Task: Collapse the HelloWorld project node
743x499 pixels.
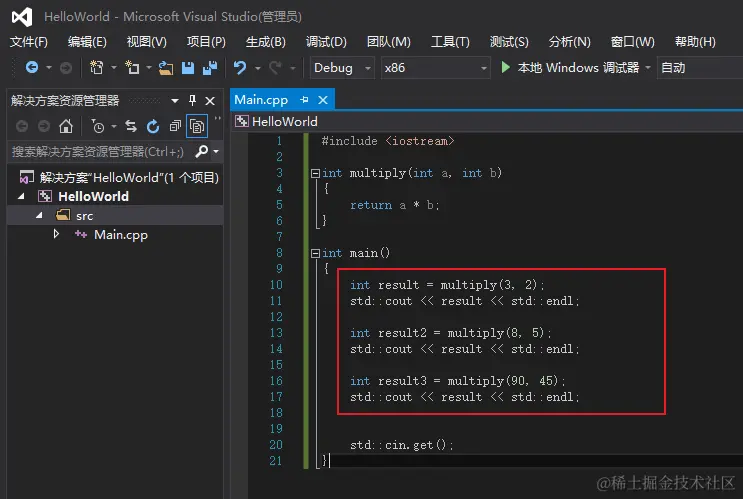Action: [x=21, y=196]
